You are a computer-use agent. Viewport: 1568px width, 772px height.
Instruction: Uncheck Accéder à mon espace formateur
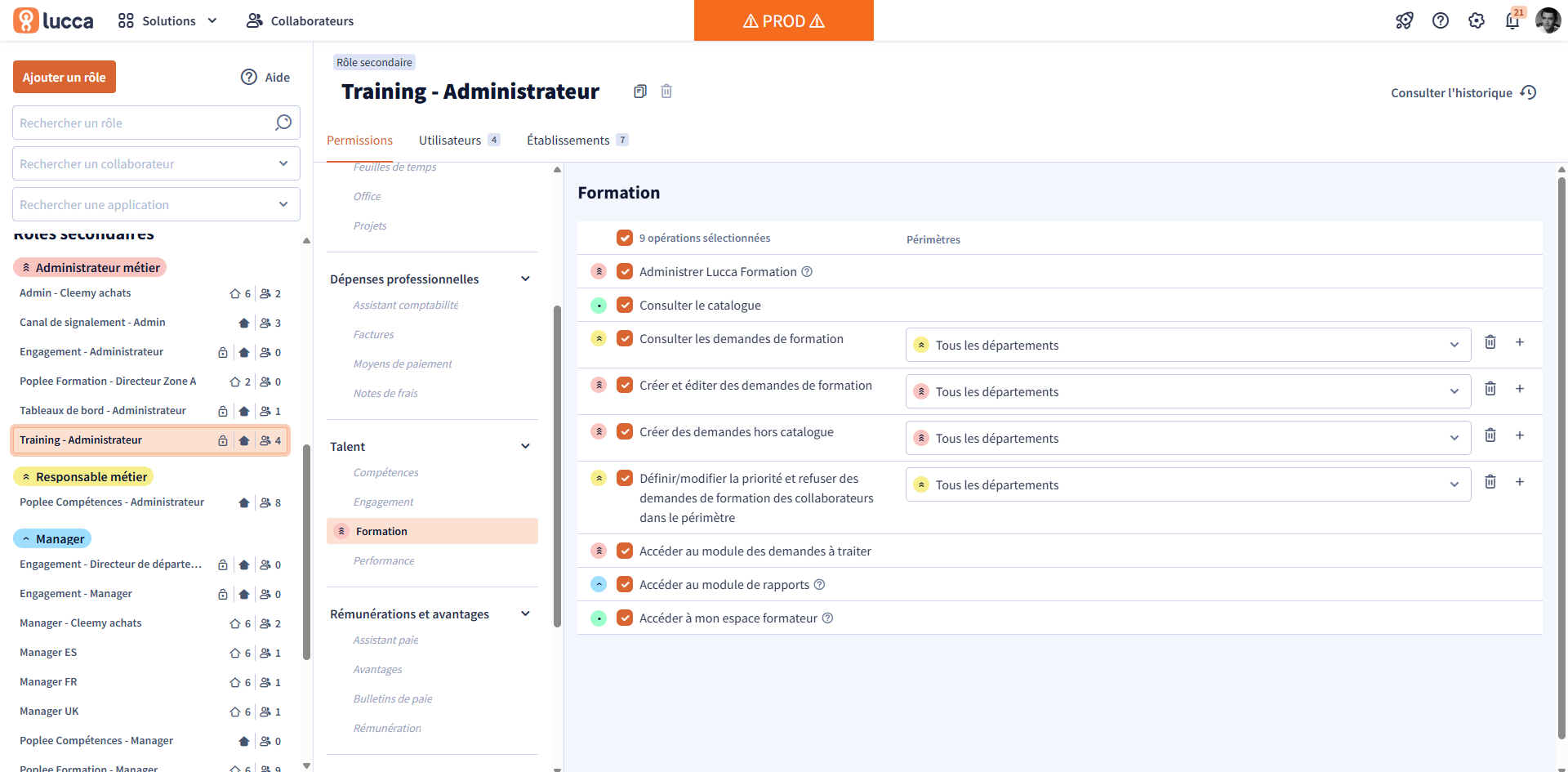(x=625, y=618)
